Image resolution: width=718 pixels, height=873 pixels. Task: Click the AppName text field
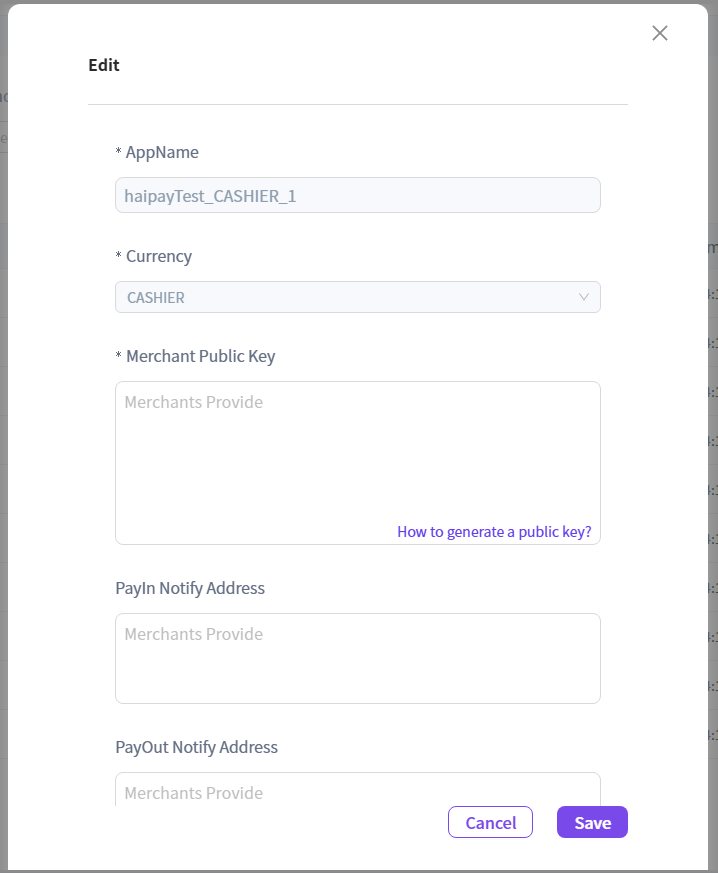click(x=357, y=195)
